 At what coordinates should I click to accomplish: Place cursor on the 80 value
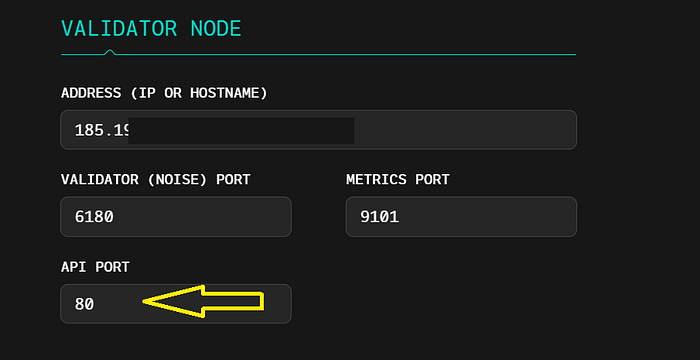[84, 304]
